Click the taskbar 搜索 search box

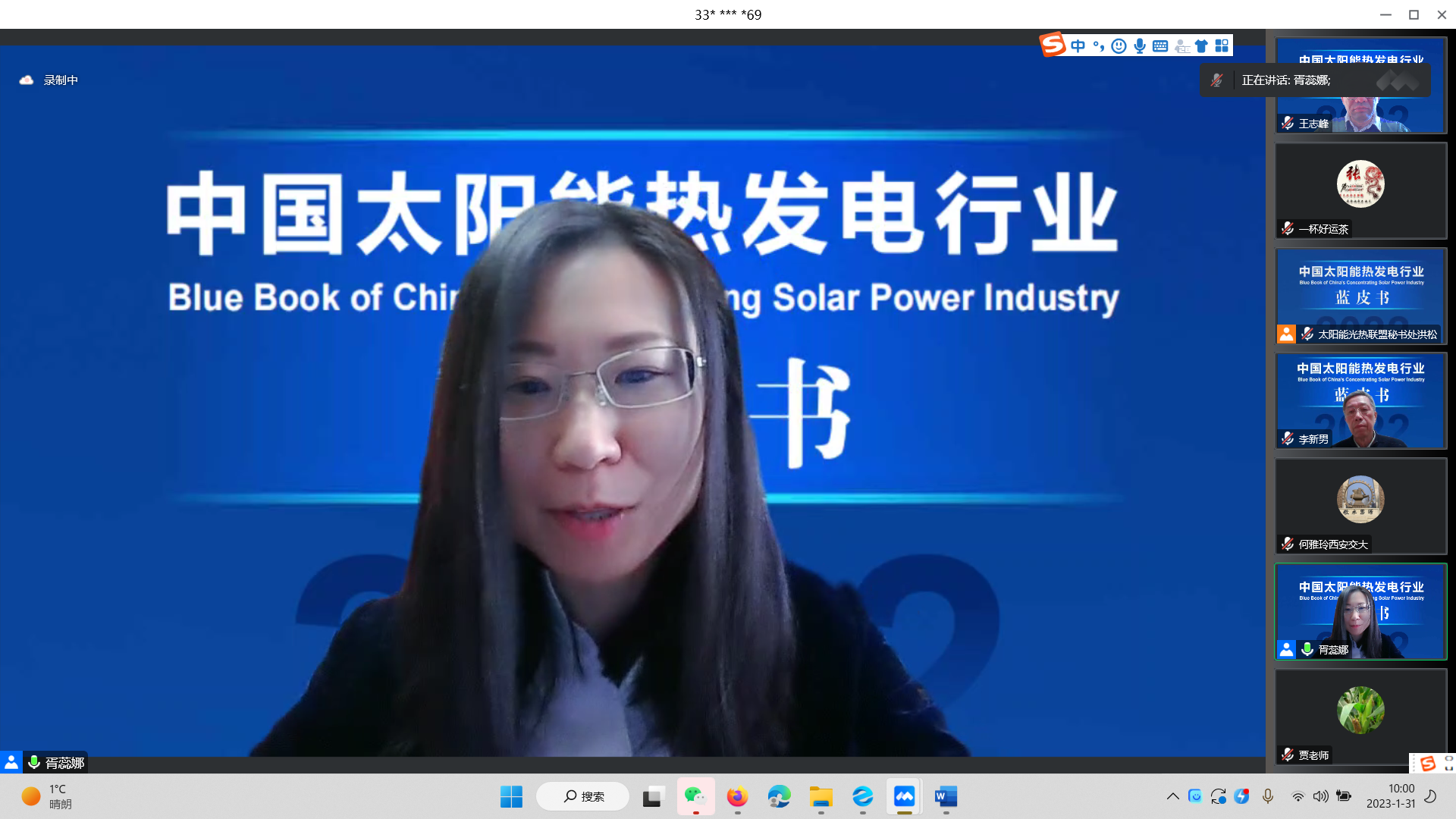pos(583,796)
